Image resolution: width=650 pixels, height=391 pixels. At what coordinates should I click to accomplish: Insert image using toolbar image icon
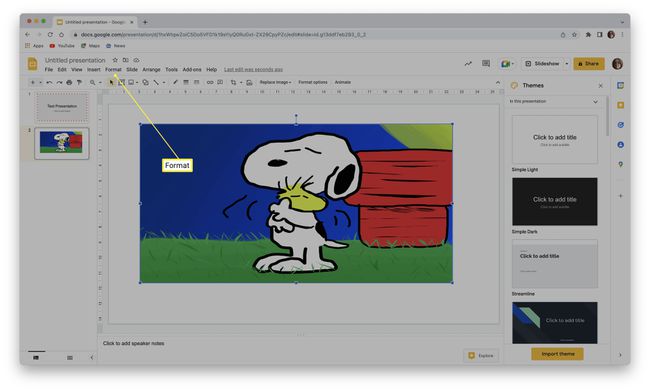(x=131, y=83)
